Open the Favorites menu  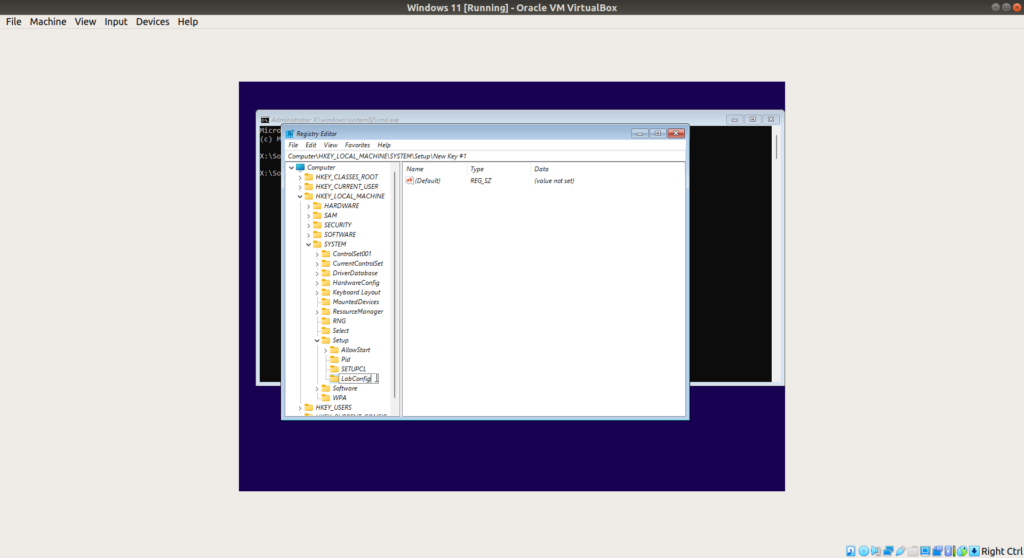tap(357, 145)
